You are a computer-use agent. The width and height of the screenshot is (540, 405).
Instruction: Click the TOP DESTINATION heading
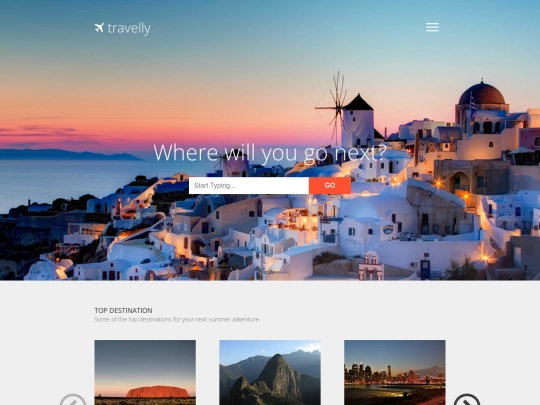123,310
